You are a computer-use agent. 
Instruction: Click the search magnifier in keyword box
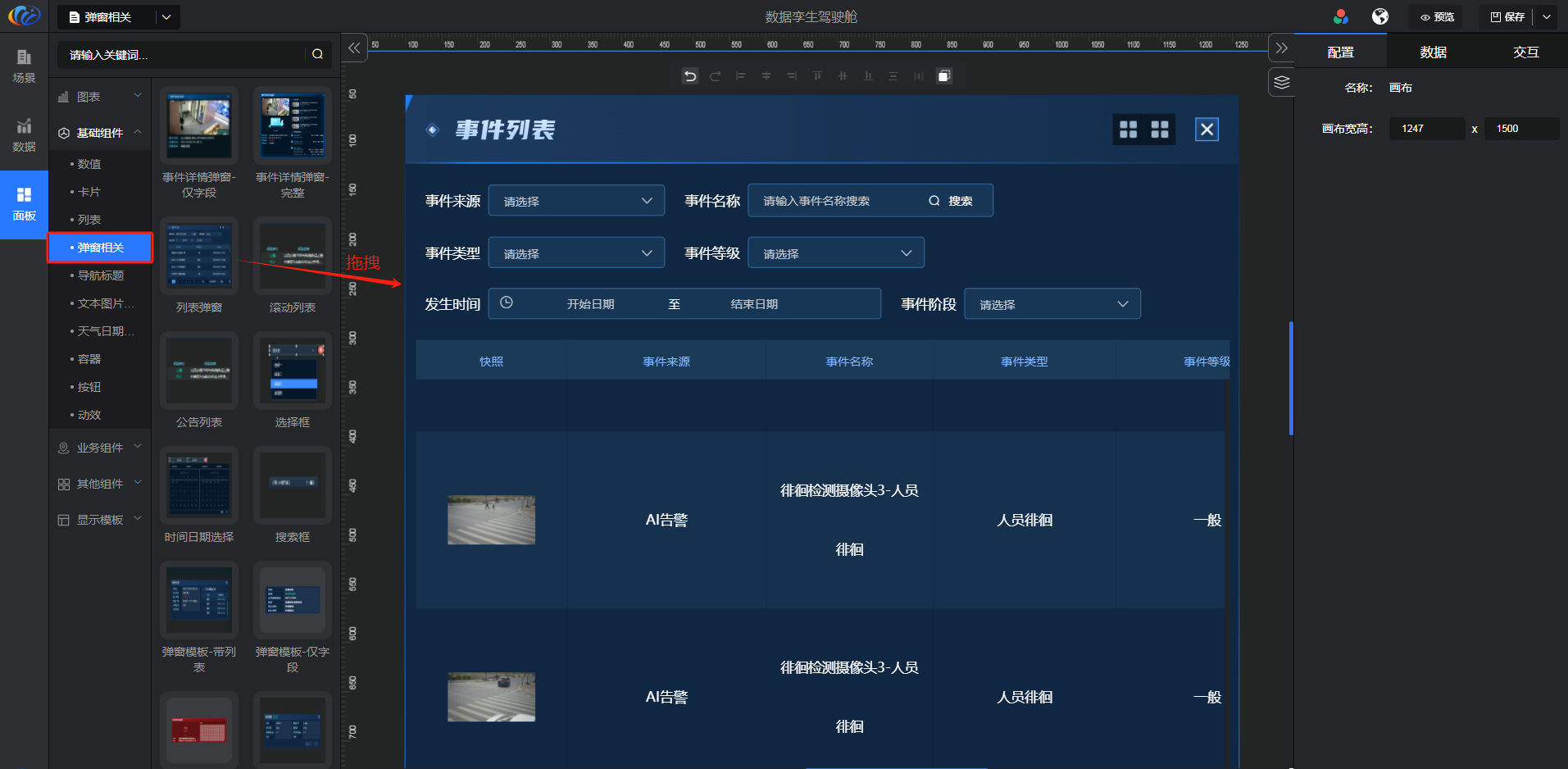pos(317,54)
